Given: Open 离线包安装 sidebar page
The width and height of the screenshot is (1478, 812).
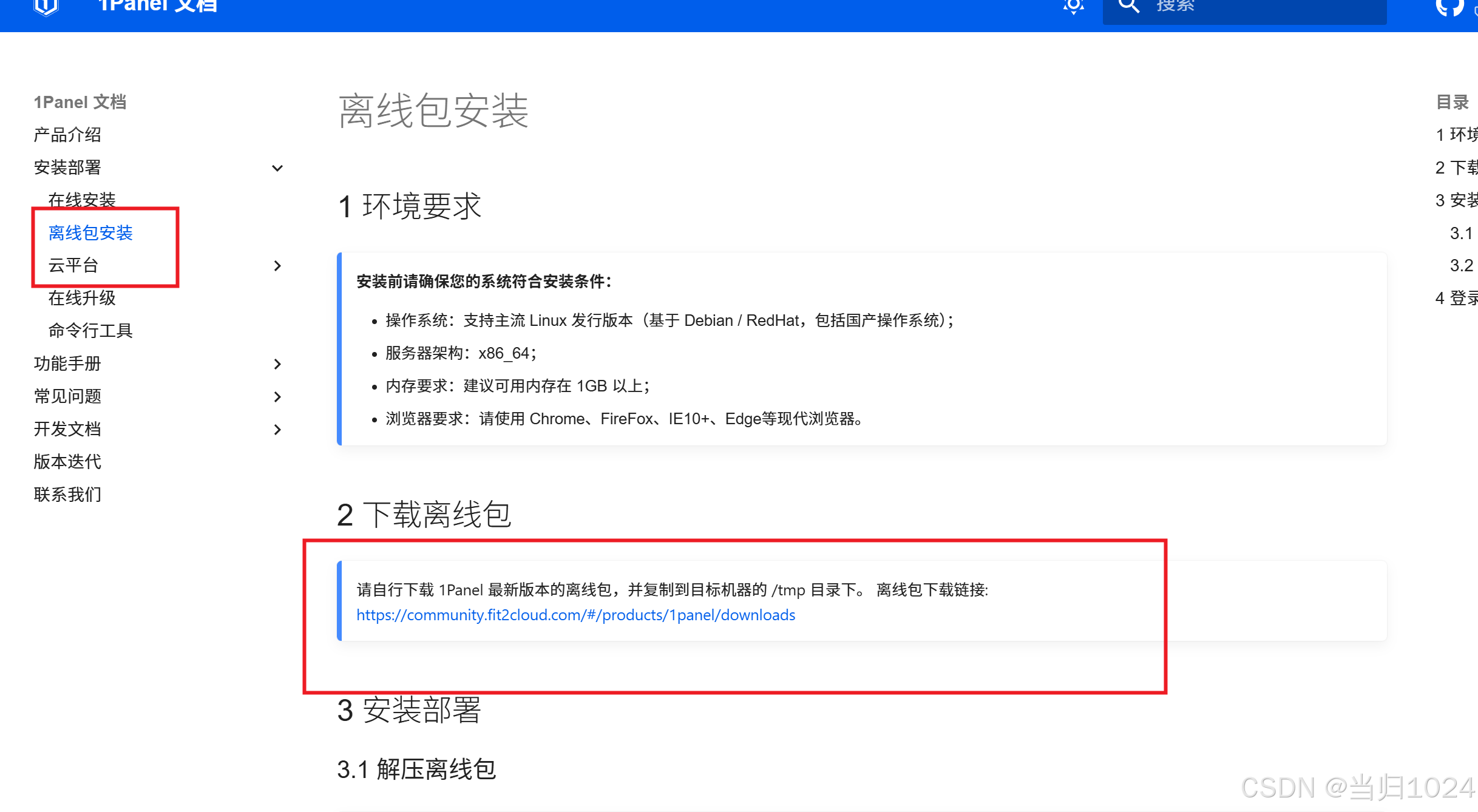Looking at the screenshot, I should point(90,233).
